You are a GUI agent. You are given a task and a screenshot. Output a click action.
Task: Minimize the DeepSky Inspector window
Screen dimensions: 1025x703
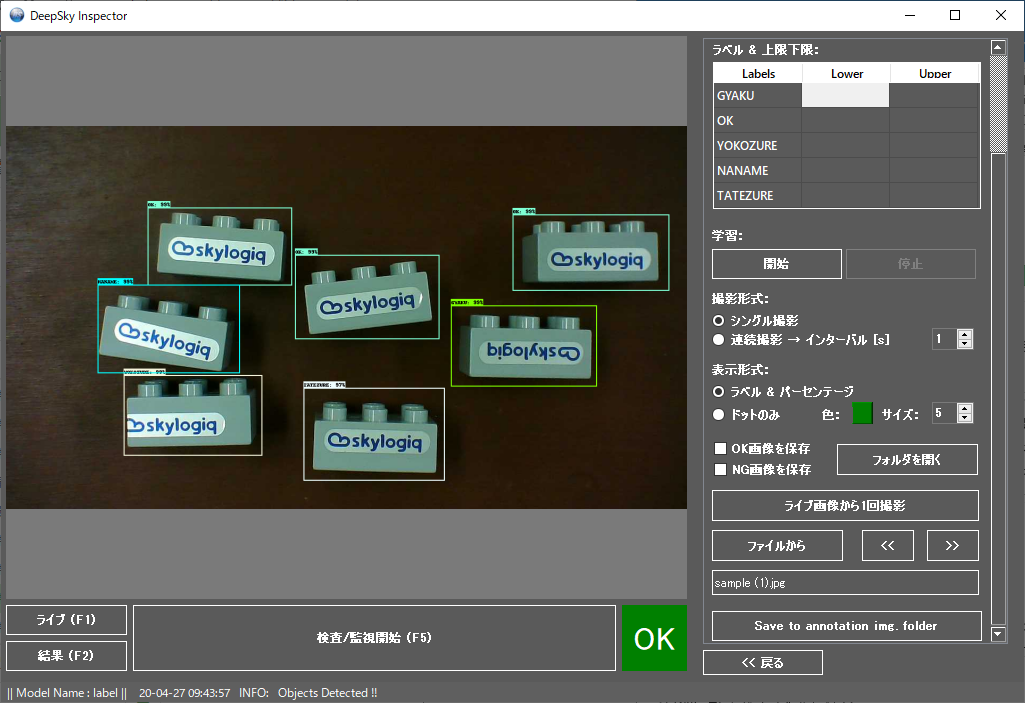pos(909,15)
